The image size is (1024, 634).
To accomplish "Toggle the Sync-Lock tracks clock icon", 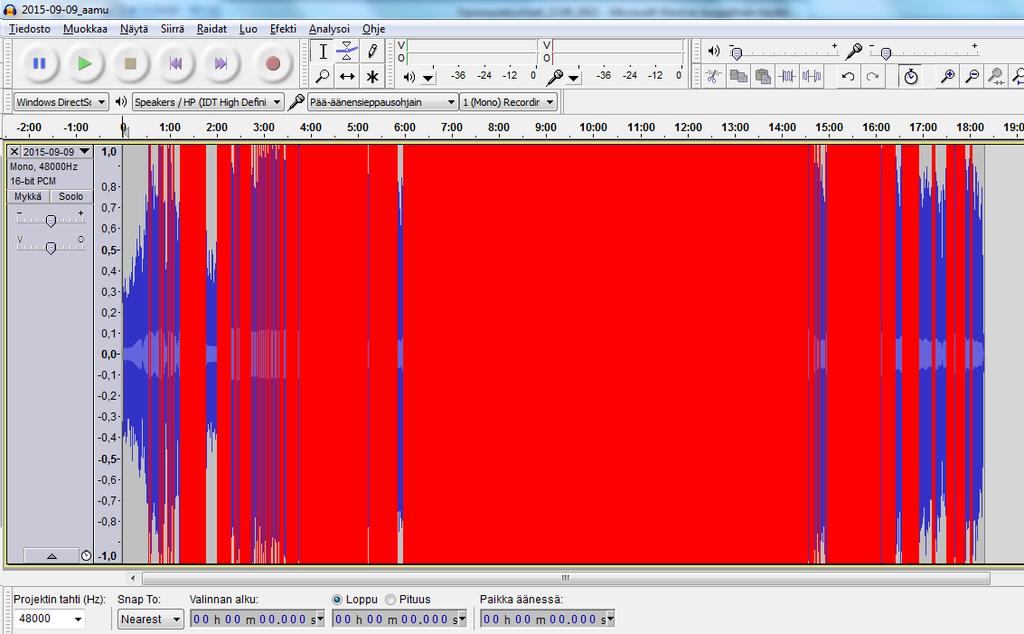I will coord(910,76).
